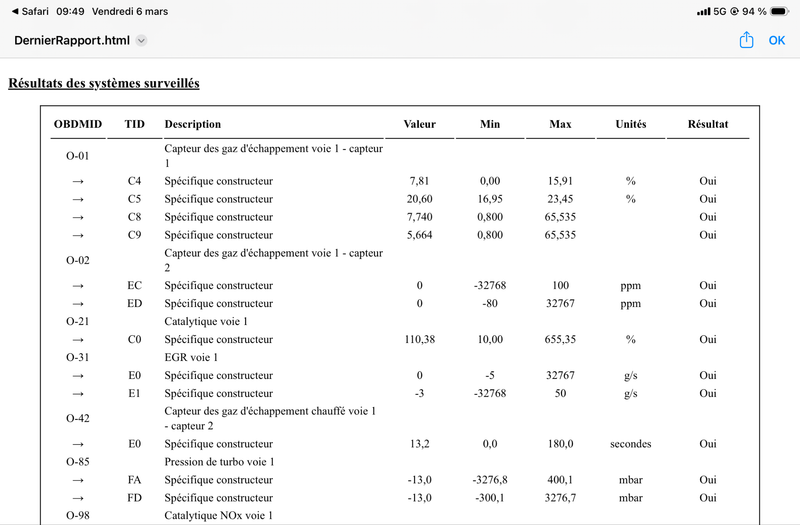800x525 pixels.
Task: Click the arrow in the FA row
Action: [x=78, y=480]
